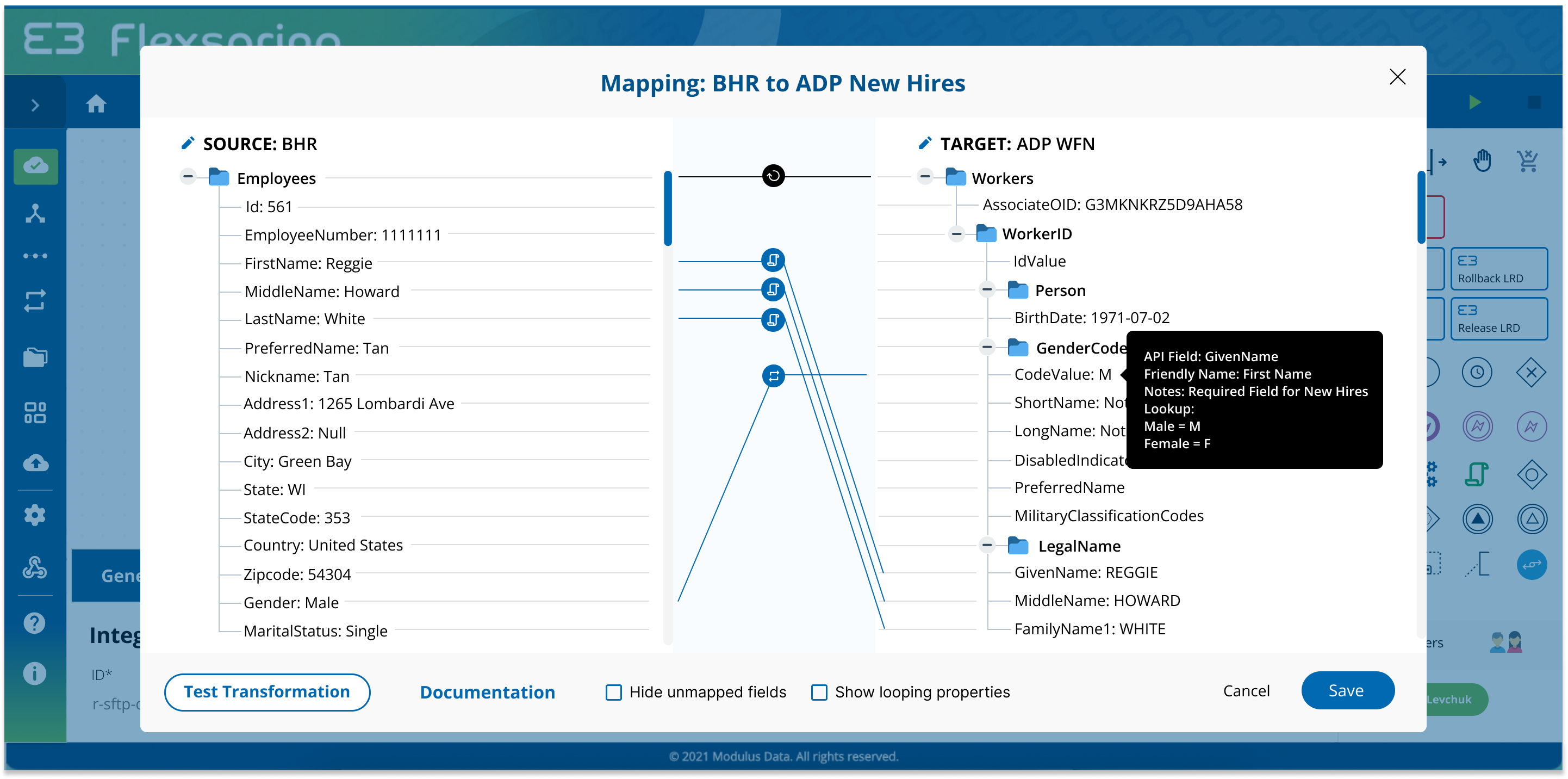The image size is (1568, 779).
Task: Click the script node on the LastName mapping
Action: [773, 320]
